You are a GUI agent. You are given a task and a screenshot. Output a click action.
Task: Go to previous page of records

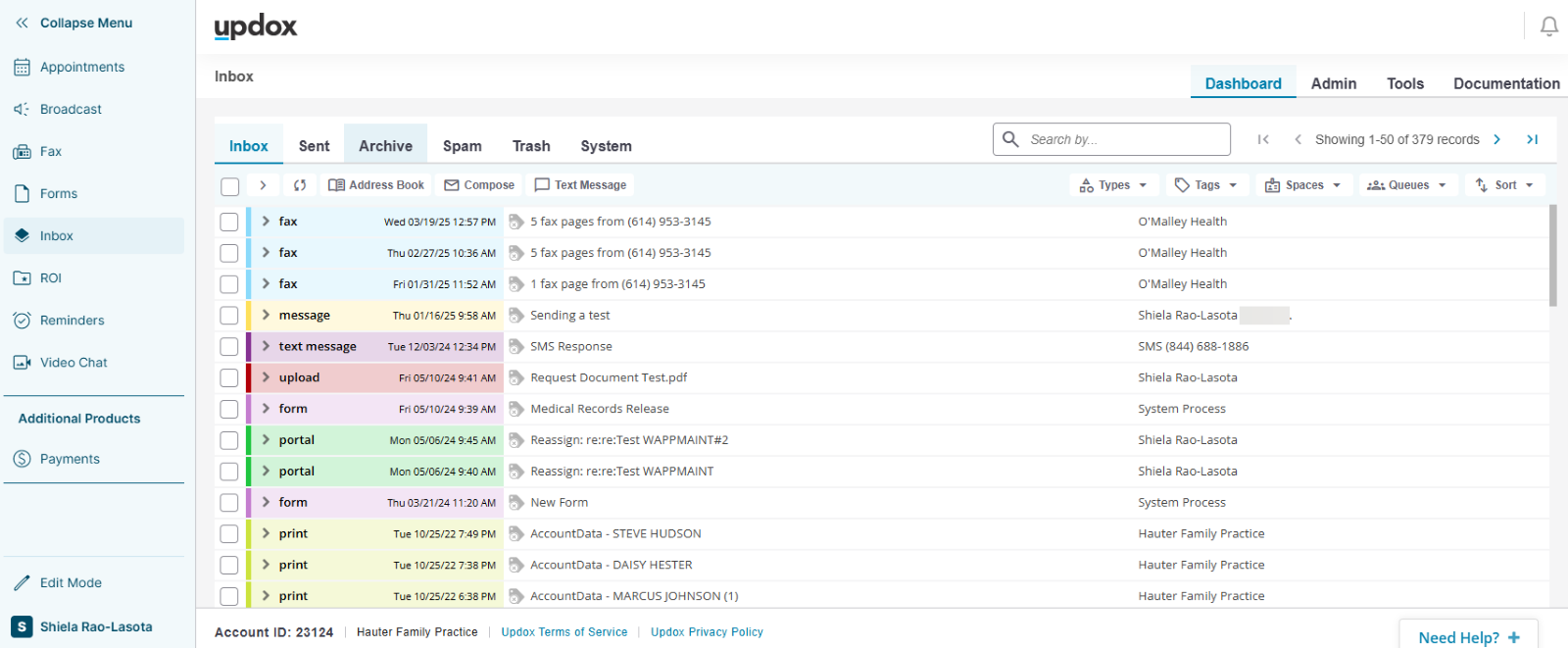click(x=1298, y=139)
